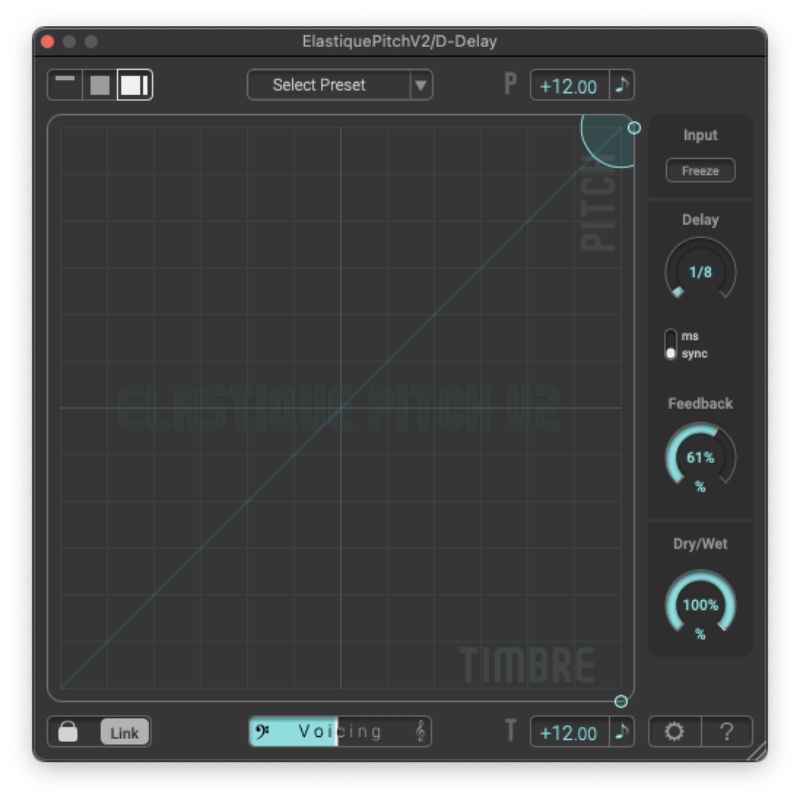Click the Feedback knob at 61%

700,458
